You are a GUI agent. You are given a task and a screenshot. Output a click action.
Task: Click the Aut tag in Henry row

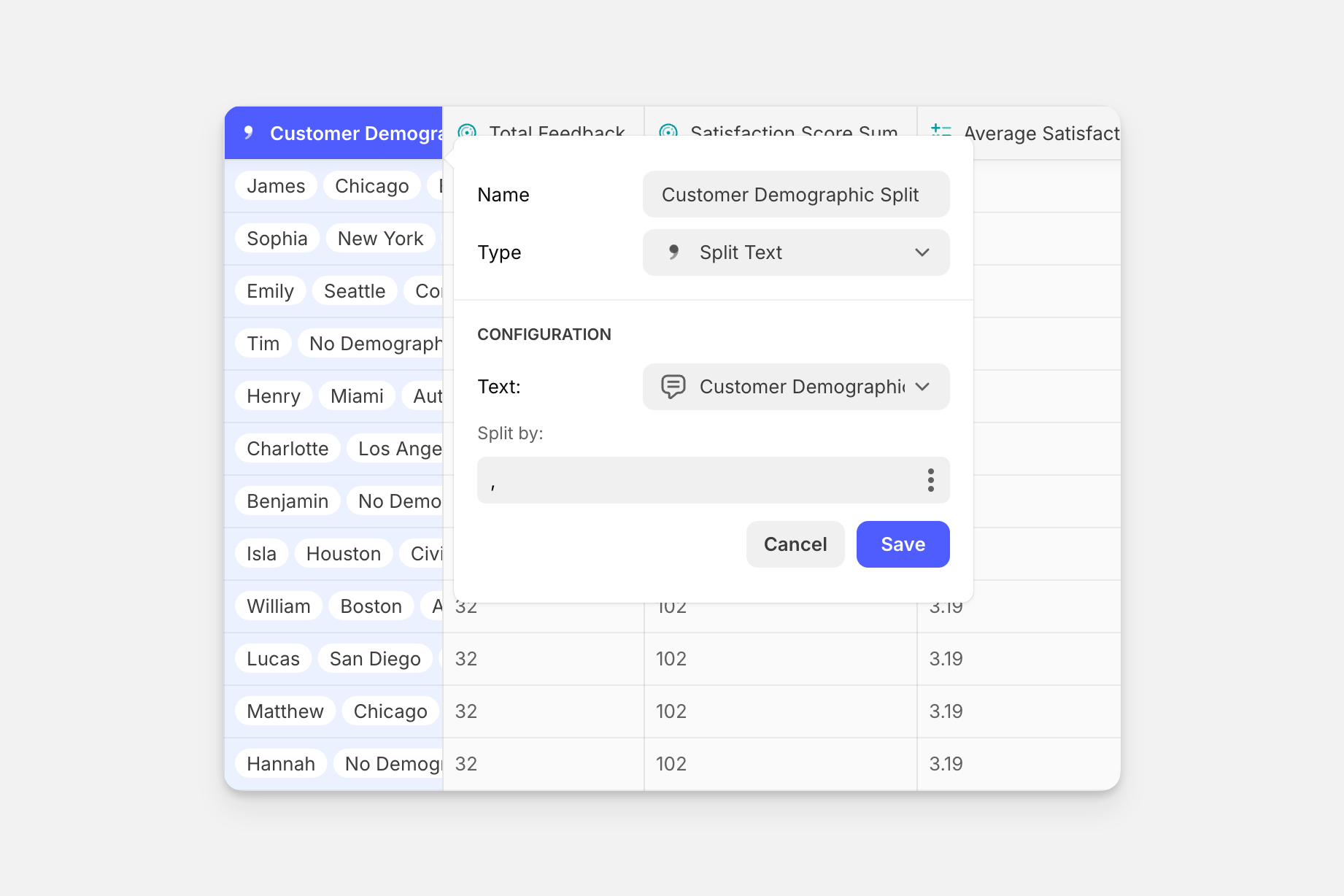point(422,396)
